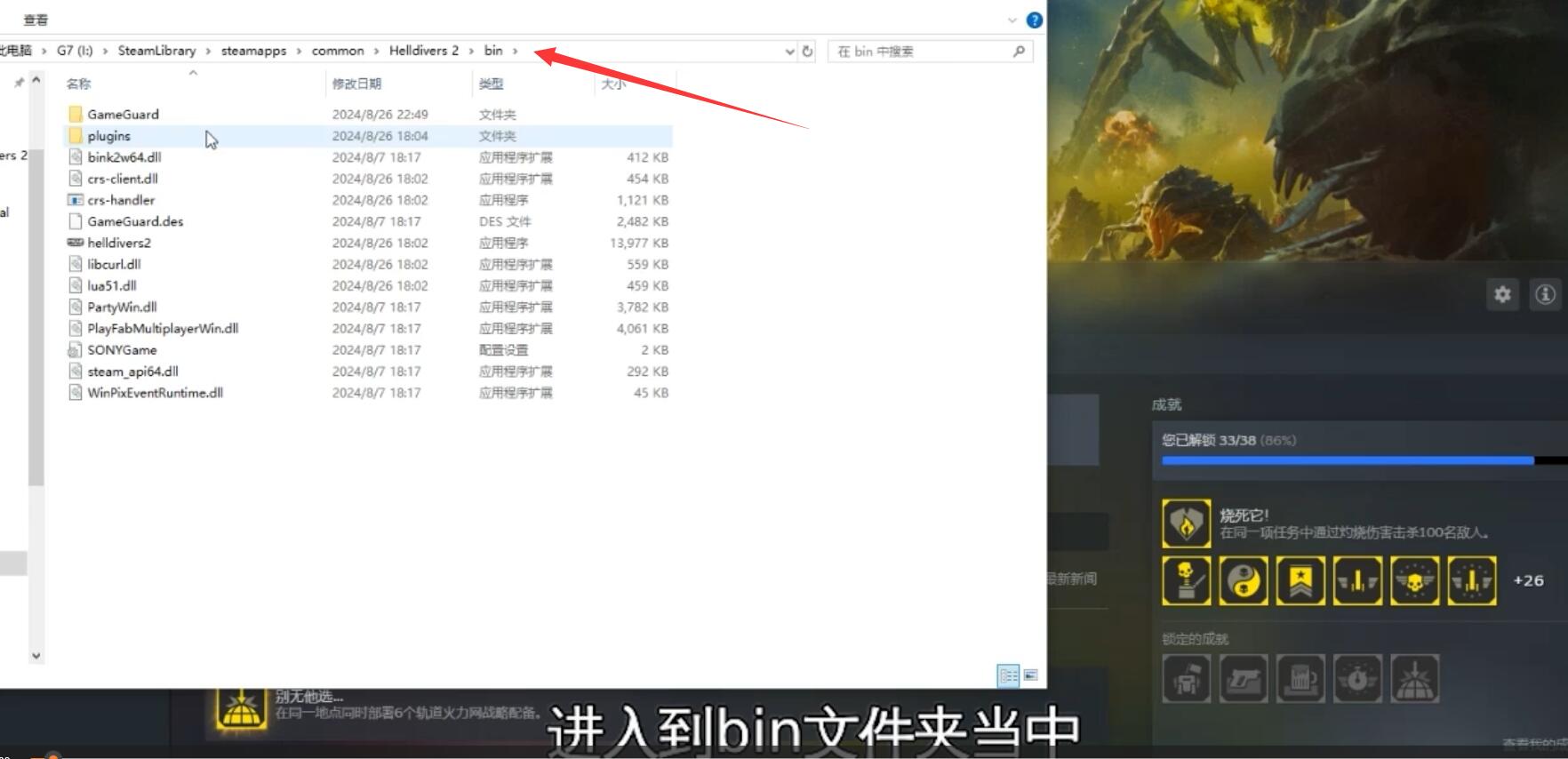
Task: Select the crs-handler application icon
Action: point(76,200)
